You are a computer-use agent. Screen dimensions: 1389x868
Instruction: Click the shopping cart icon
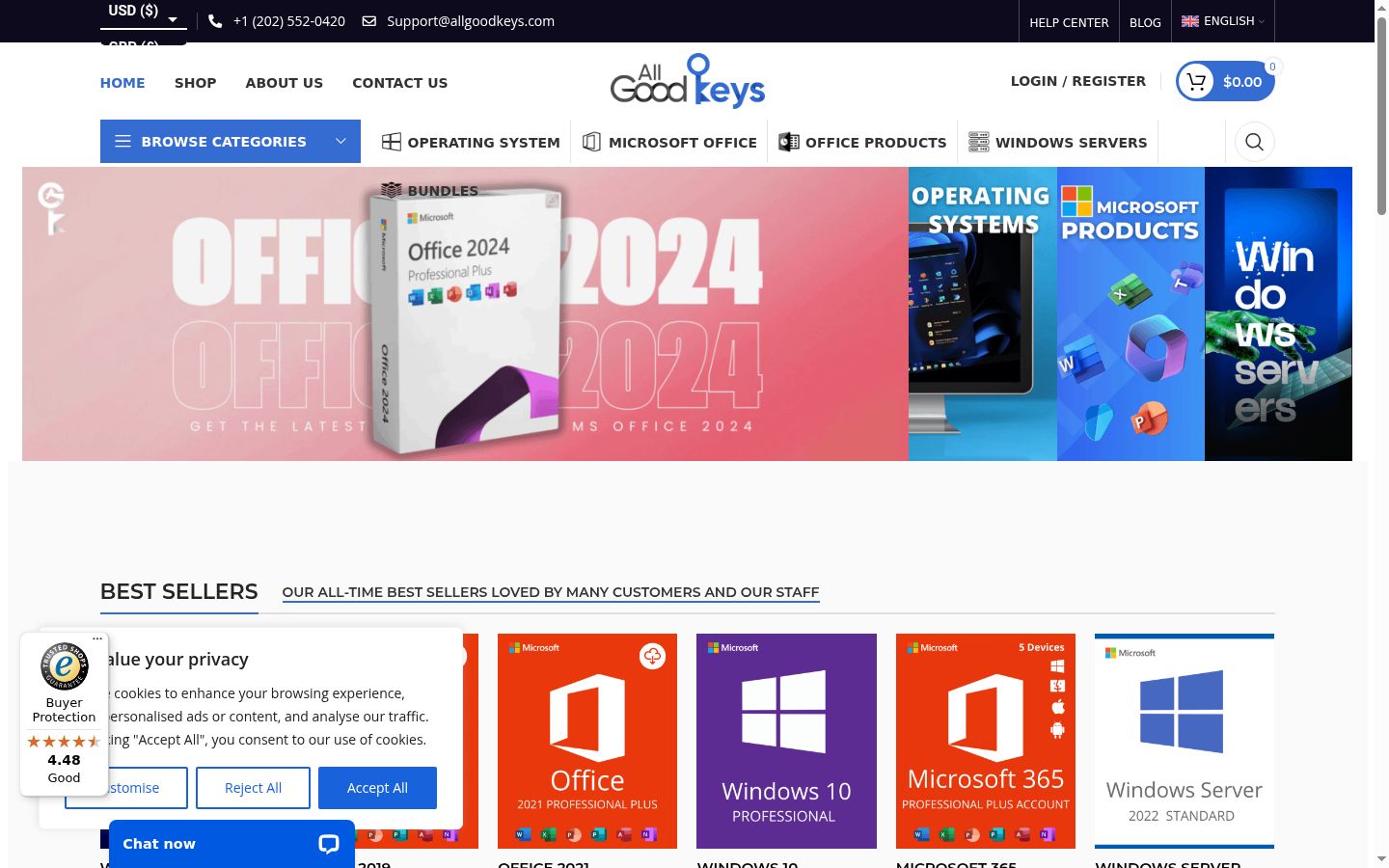click(1197, 81)
